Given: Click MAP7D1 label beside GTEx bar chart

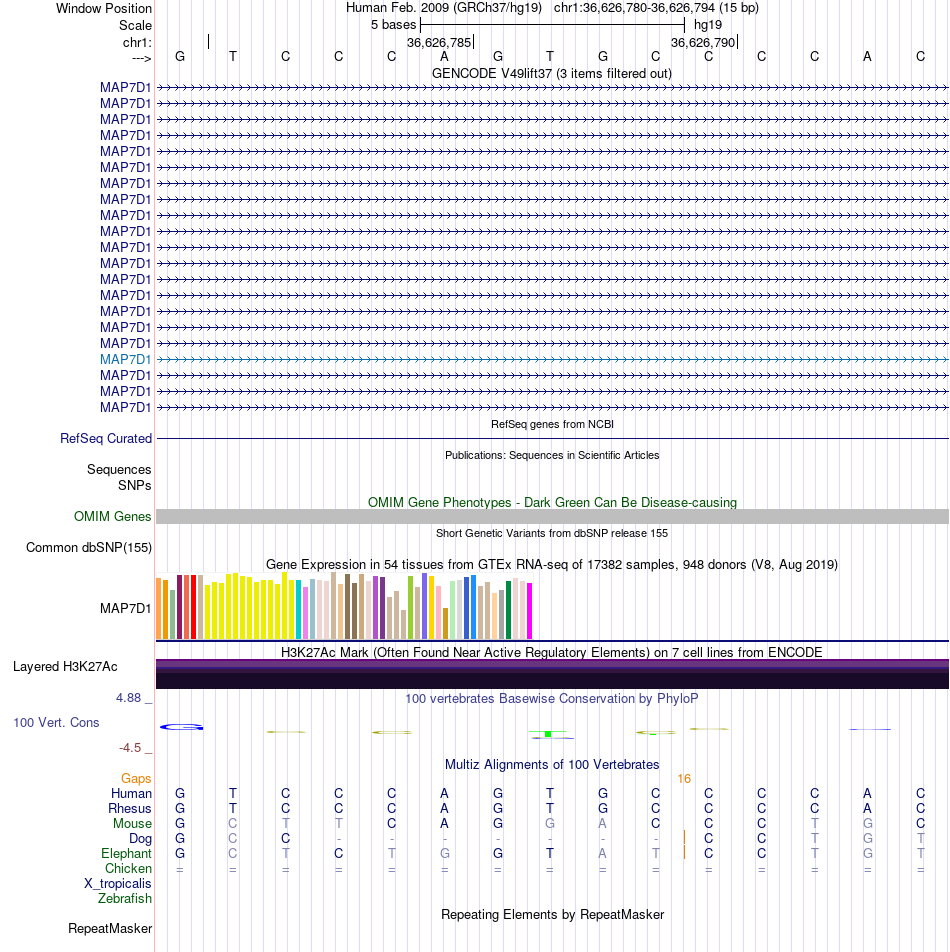Looking at the screenshot, I should [x=125, y=608].
